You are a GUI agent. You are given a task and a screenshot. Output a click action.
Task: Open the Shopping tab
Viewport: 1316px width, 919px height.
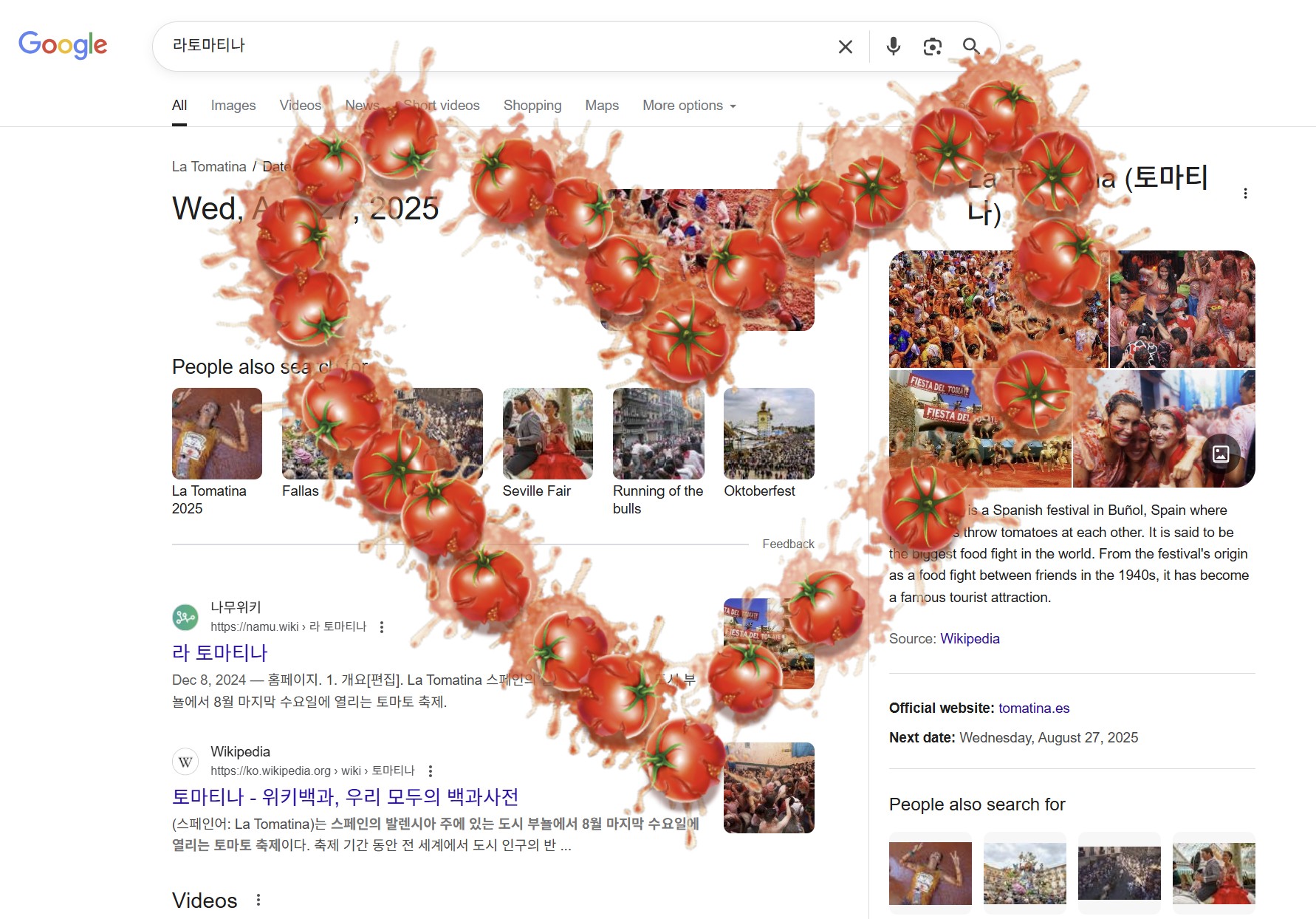click(532, 106)
